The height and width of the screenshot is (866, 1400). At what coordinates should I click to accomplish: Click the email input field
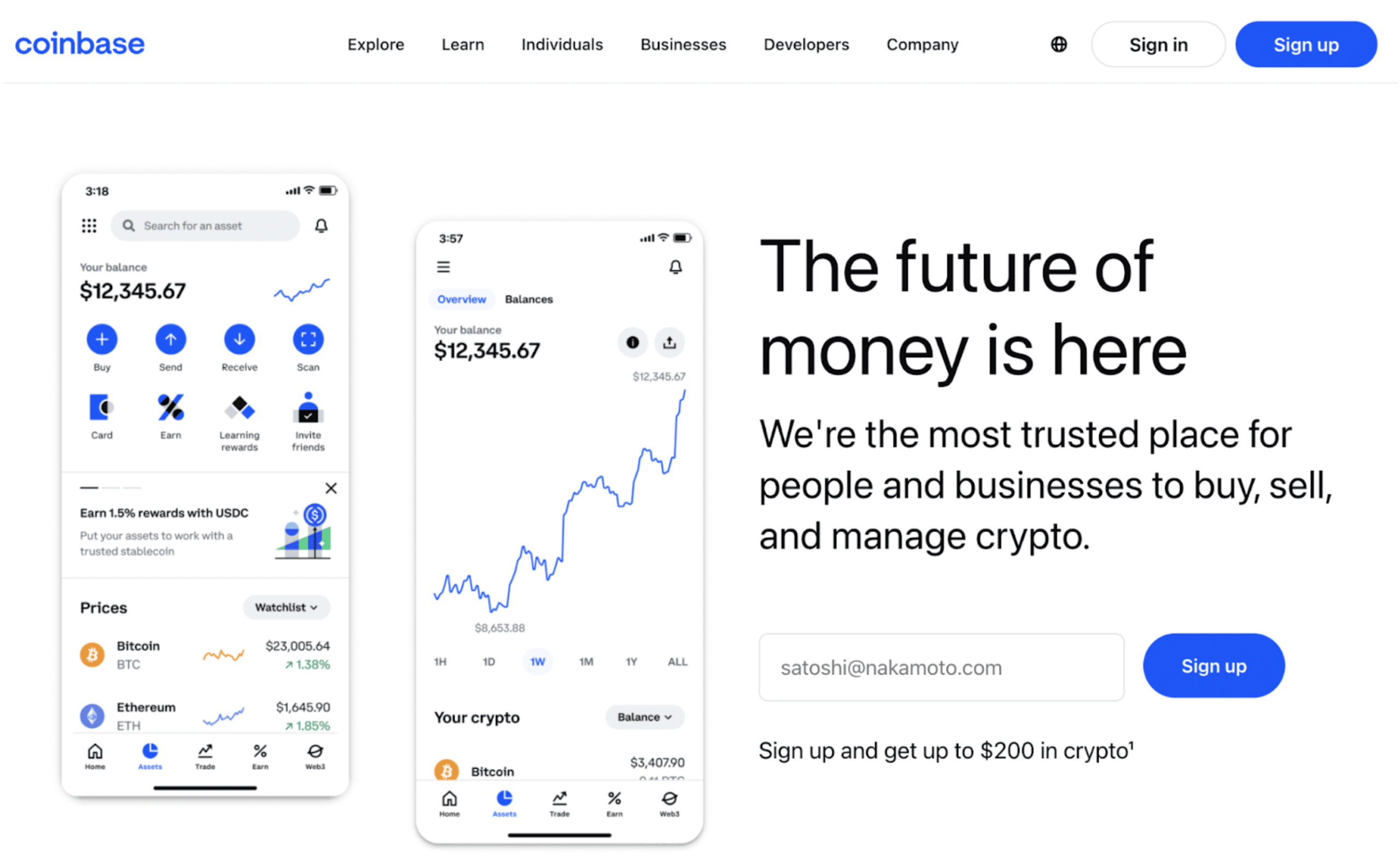(945, 665)
